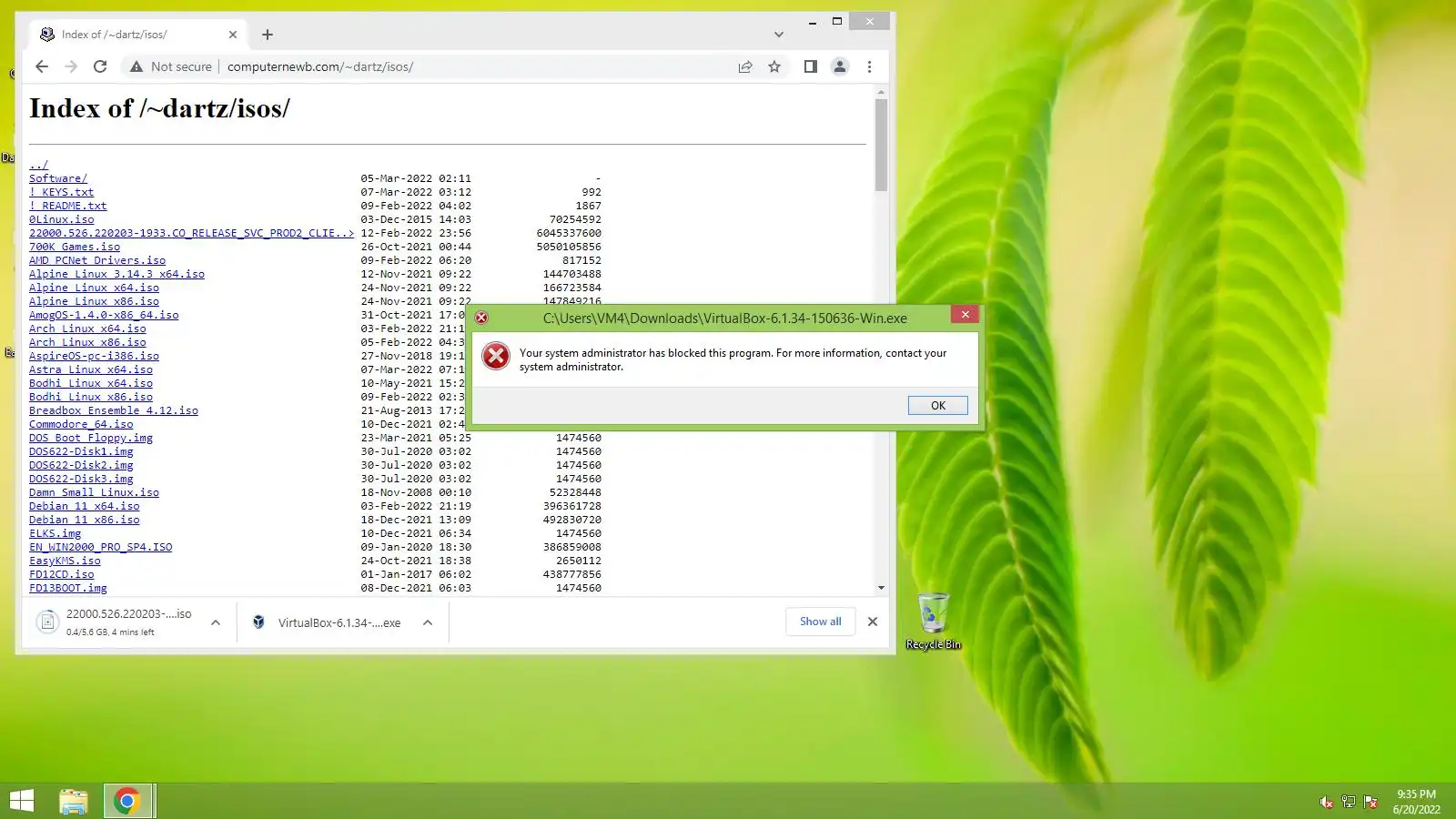The width and height of the screenshot is (1456, 819).
Task: Click the Chrome icon in the taskbar
Action: coord(126,801)
